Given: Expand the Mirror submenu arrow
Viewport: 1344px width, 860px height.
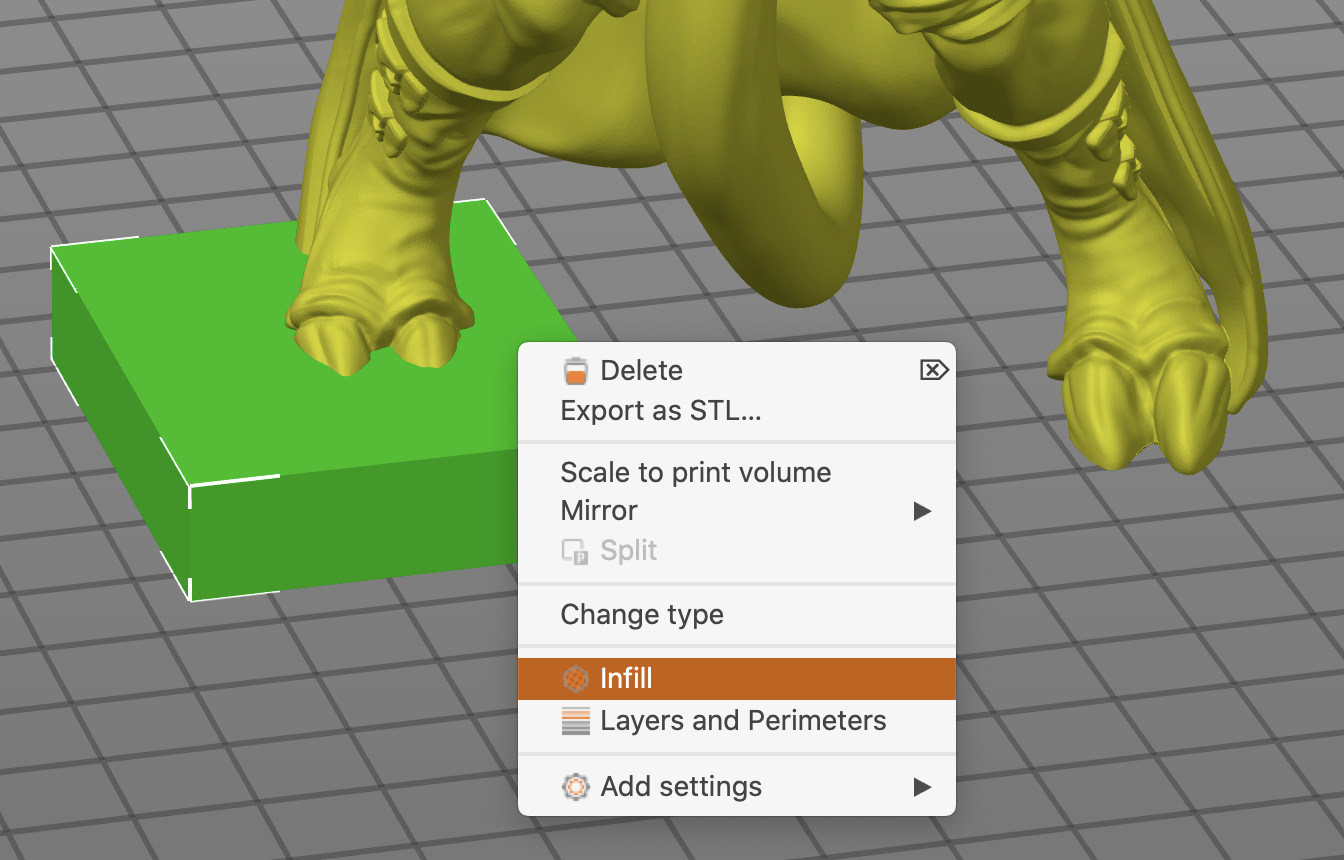Looking at the screenshot, I should coord(922,511).
